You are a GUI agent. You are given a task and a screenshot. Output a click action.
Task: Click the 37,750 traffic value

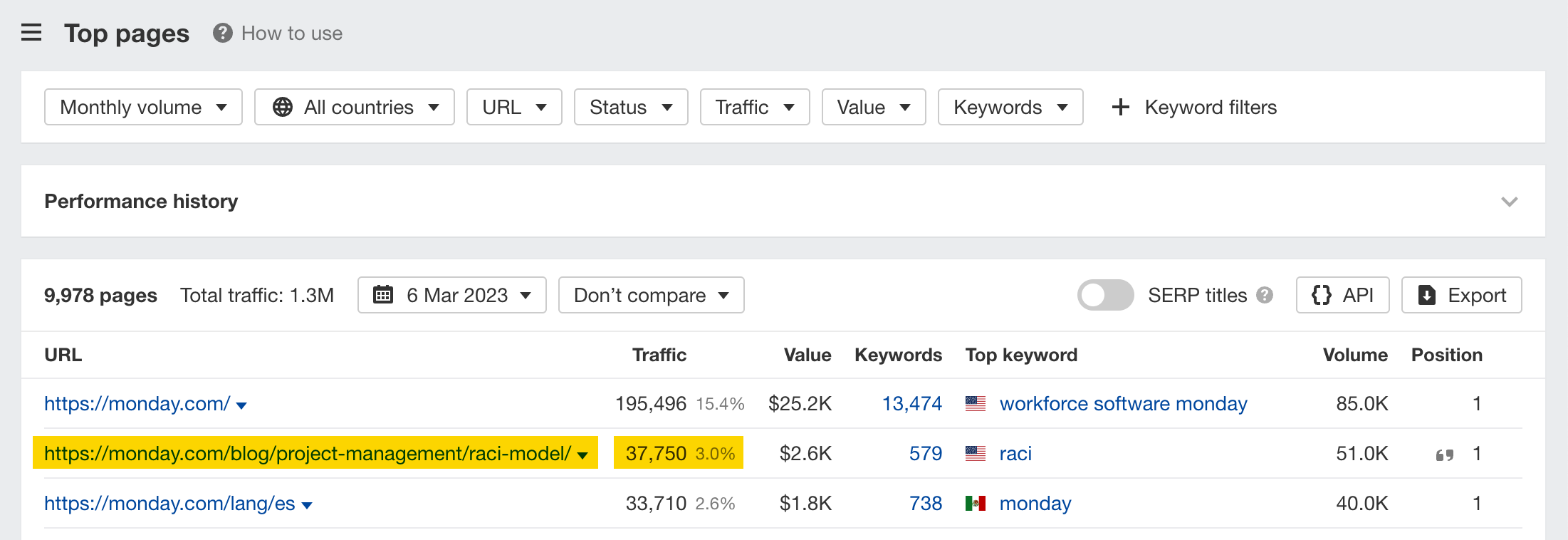coord(656,454)
